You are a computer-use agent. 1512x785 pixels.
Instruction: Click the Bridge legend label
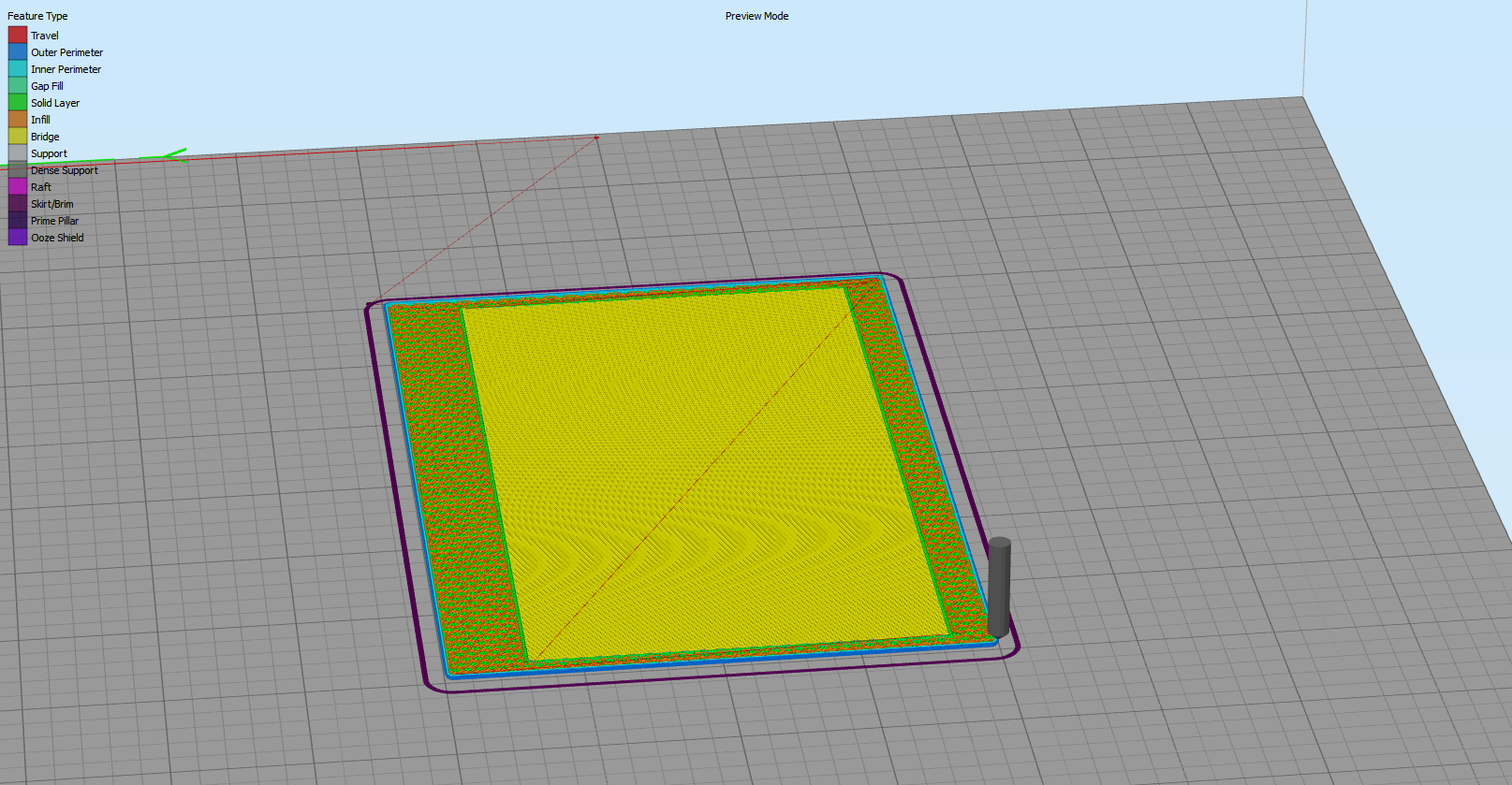45,137
